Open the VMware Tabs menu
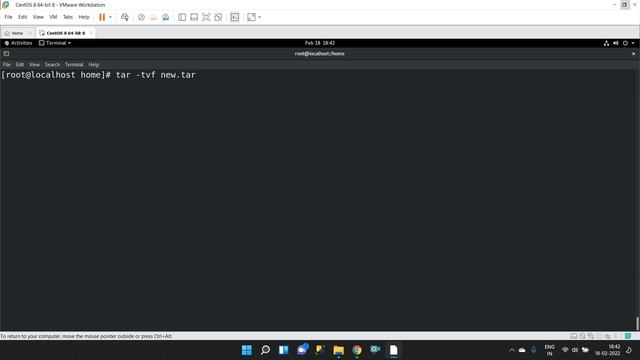Image resolution: width=640 pixels, height=360 pixels. coord(68,17)
